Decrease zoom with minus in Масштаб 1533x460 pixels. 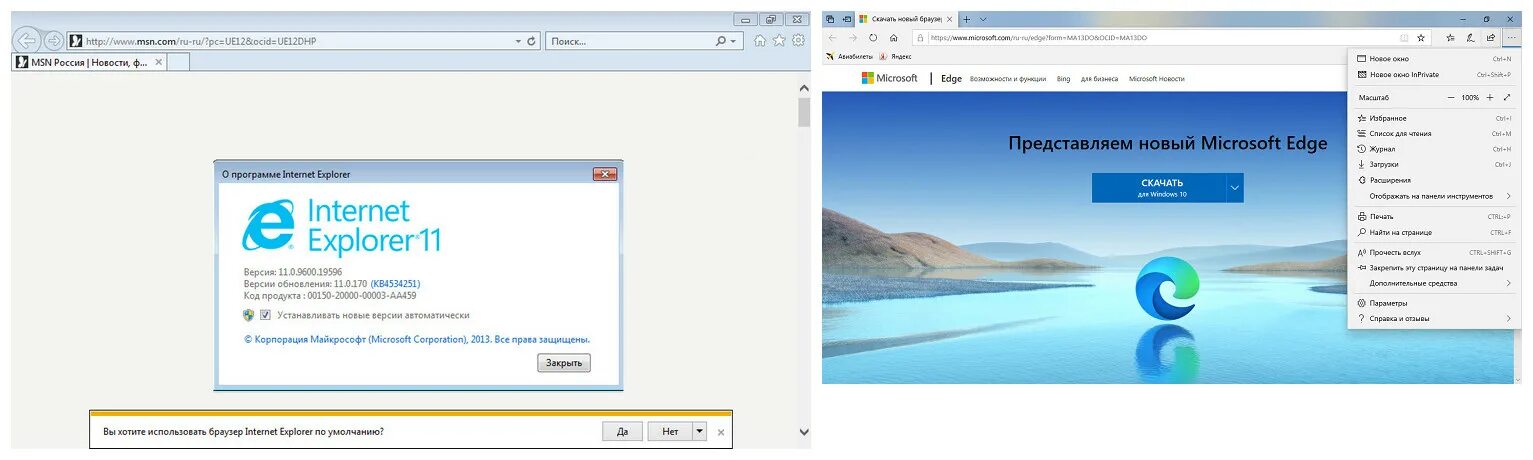pyautogui.click(x=1451, y=97)
